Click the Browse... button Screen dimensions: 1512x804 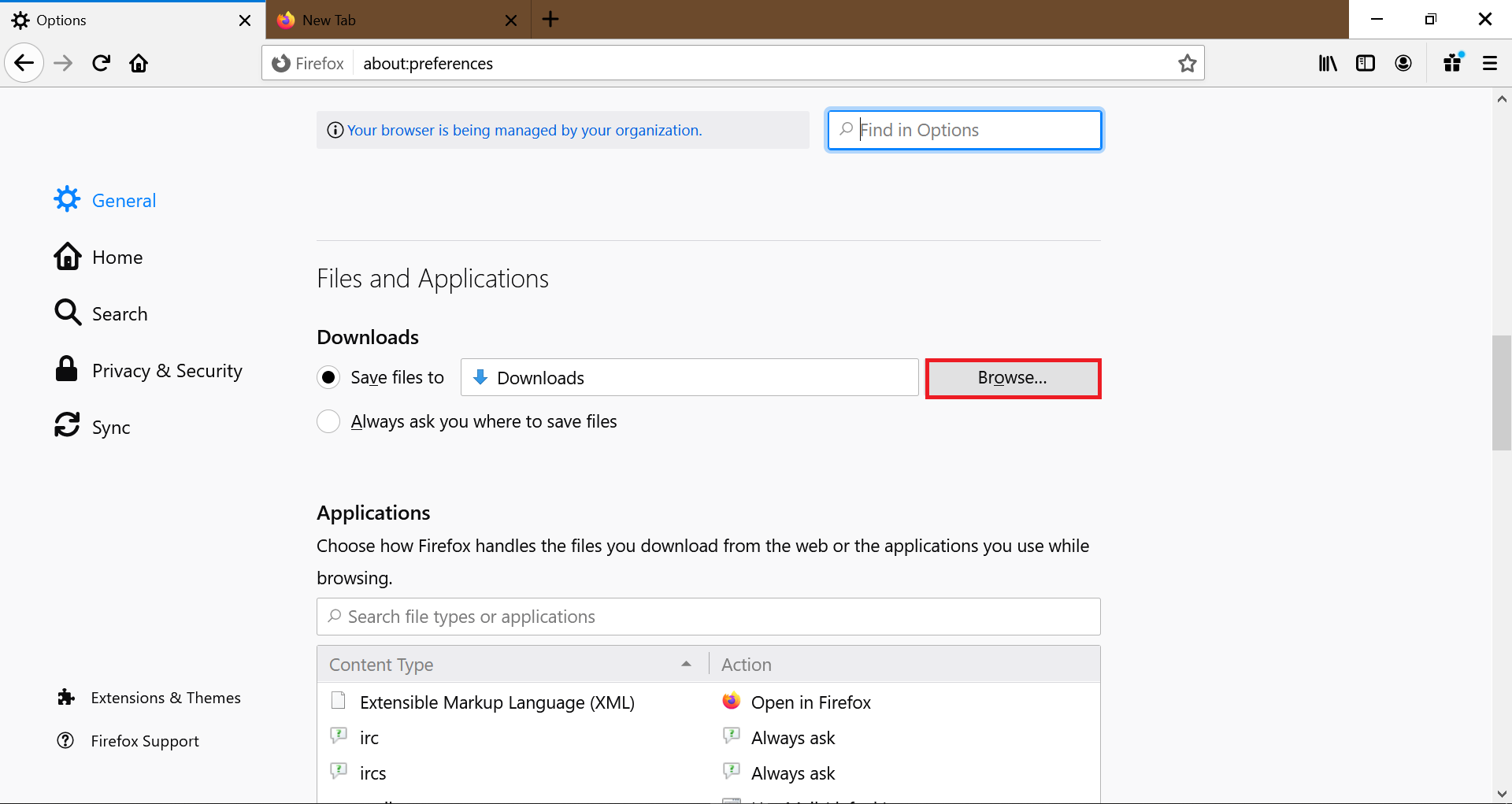pos(1013,378)
